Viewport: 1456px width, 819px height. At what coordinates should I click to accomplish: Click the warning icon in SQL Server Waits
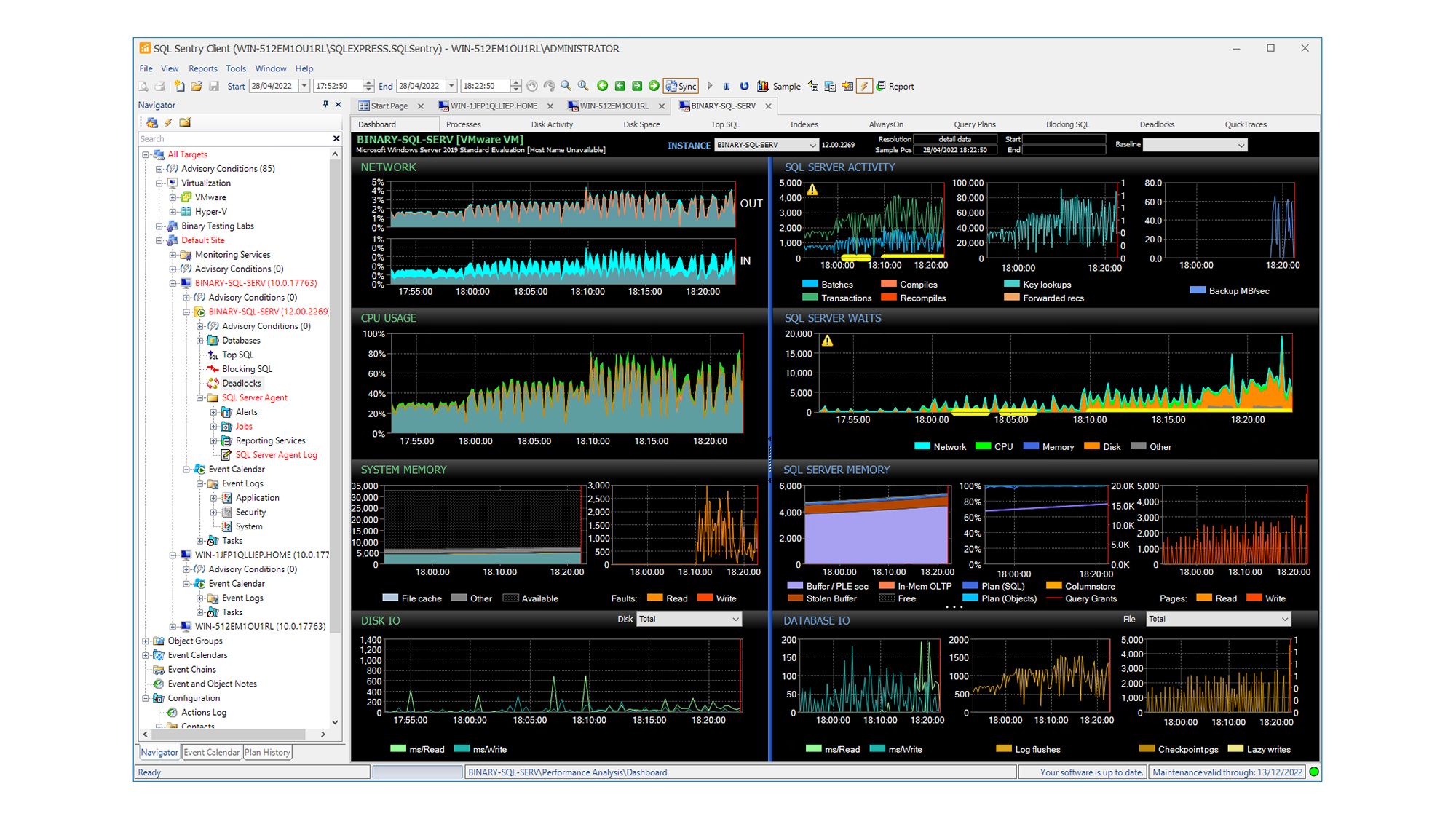pos(828,341)
